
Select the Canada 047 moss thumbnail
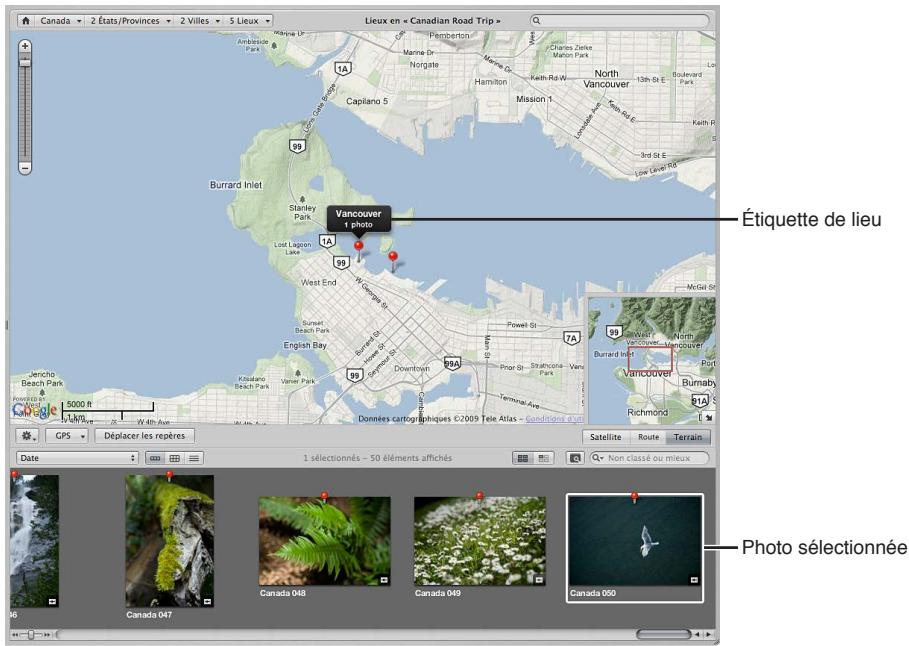click(169, 541)
